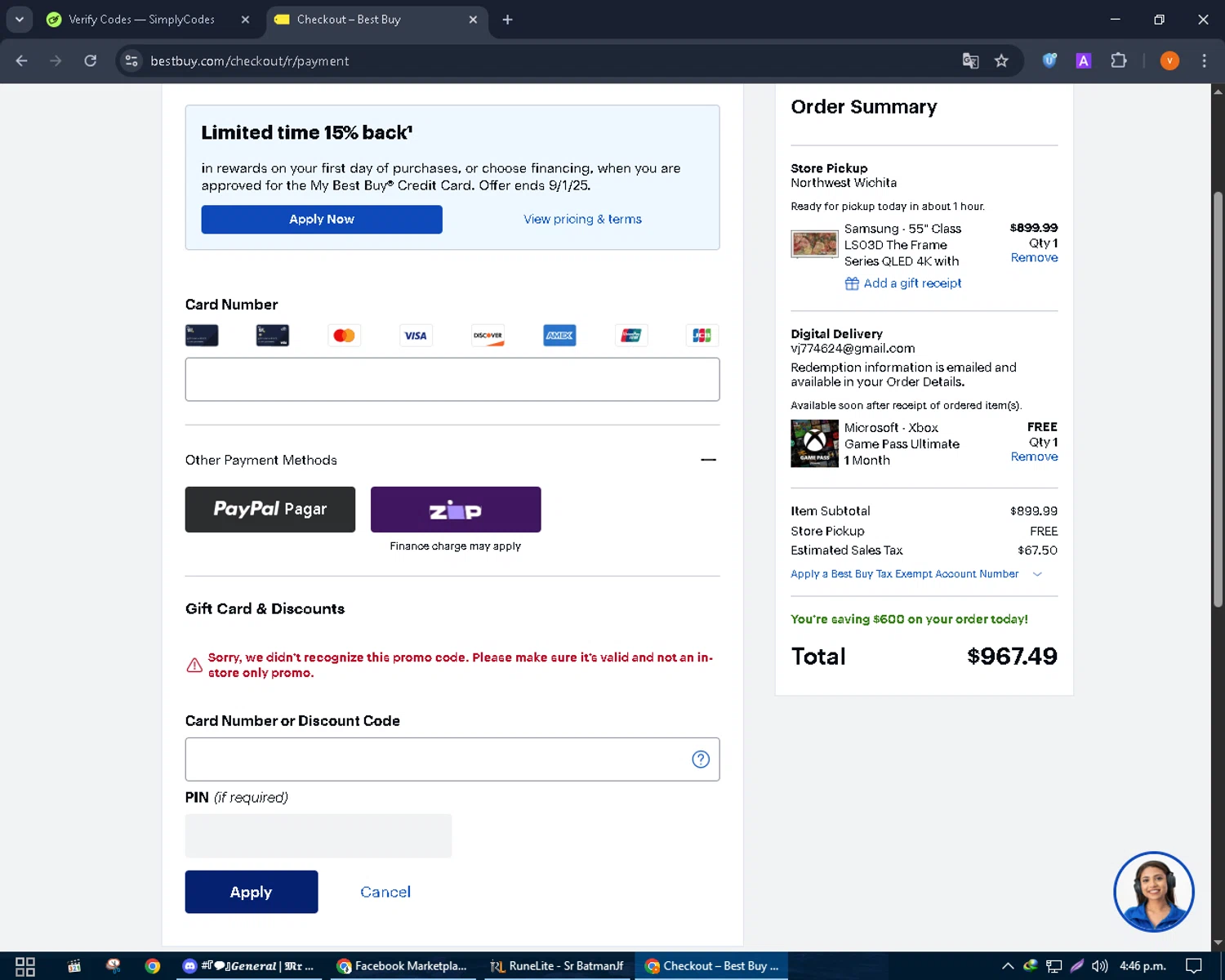
Task: Expand the Tax Exempt Account Number chevron
Action: tap(1037, 574)
